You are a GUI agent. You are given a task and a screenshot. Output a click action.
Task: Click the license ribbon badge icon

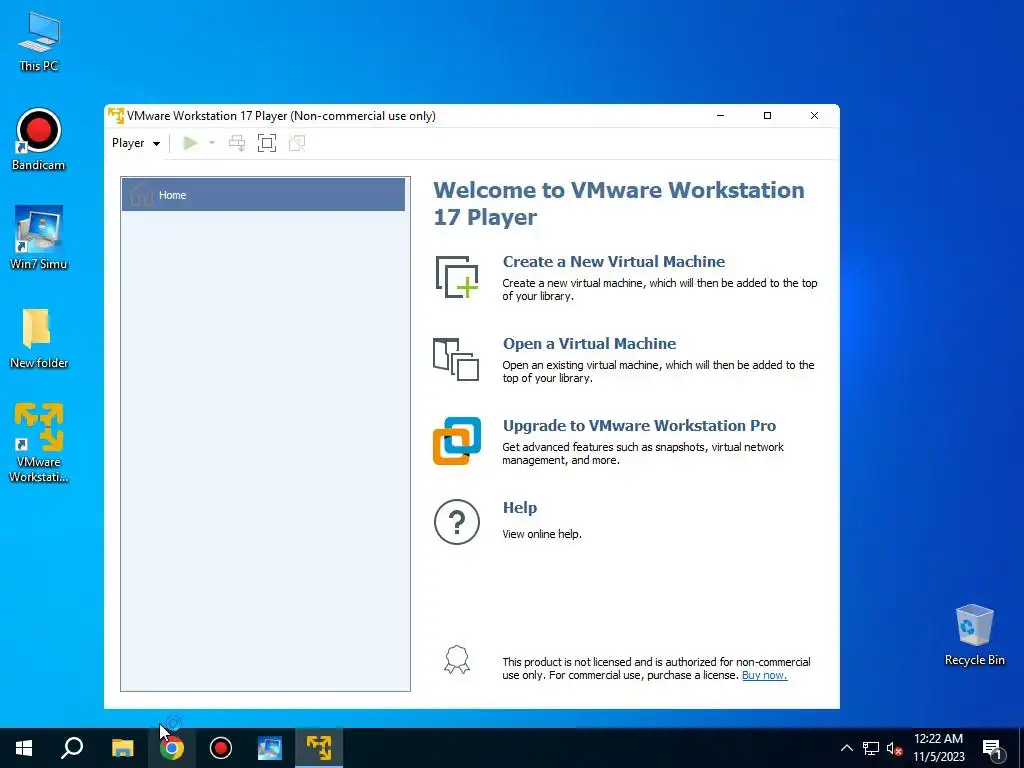pyautogui.click(x=456, y=660)
